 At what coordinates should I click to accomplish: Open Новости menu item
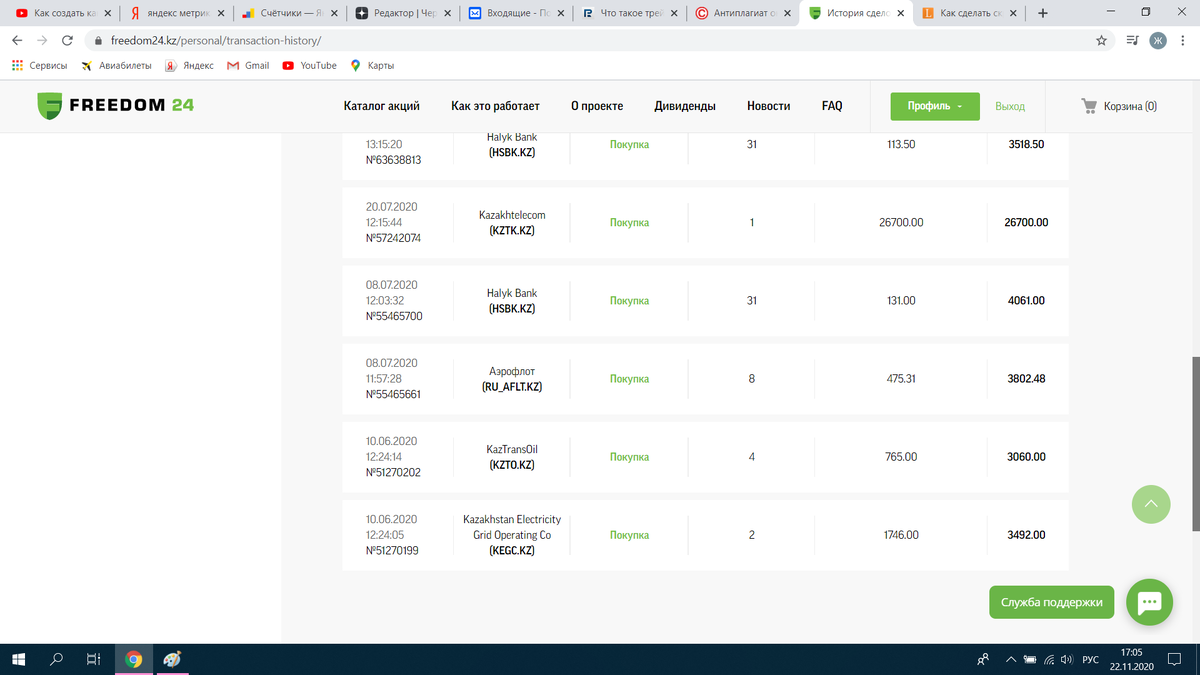pyautogui.click(x=768, y=106)
